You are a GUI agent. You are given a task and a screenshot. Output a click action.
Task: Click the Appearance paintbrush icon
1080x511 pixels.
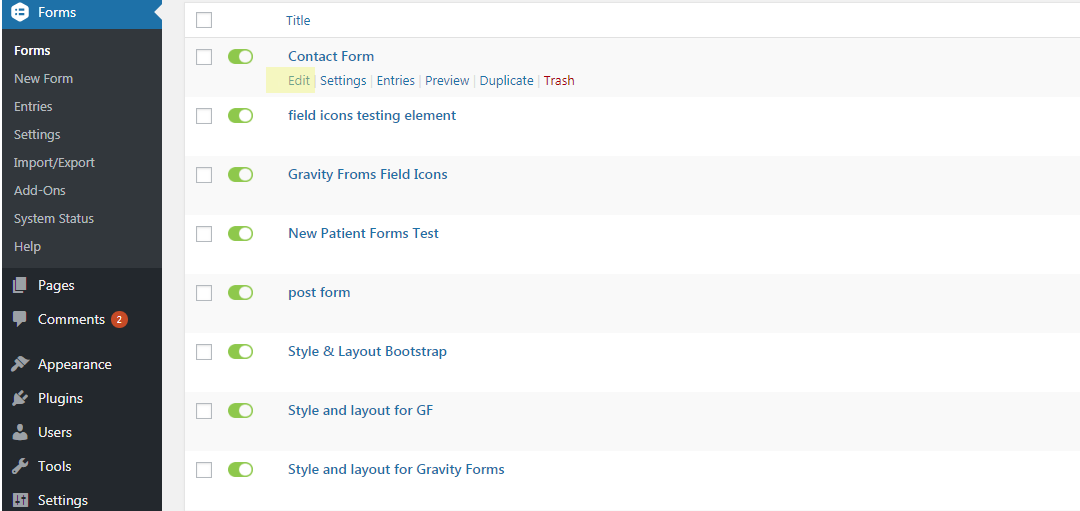[x=19, y=365]
